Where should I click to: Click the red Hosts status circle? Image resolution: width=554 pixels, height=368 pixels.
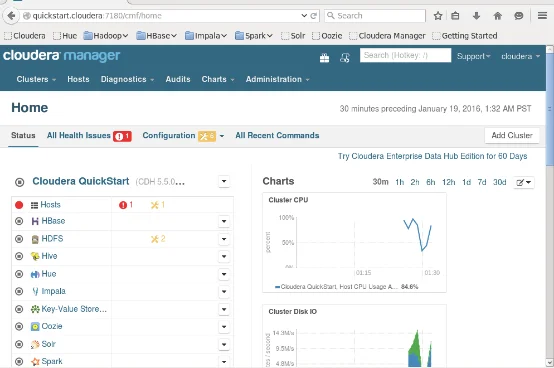pos(19,205)
